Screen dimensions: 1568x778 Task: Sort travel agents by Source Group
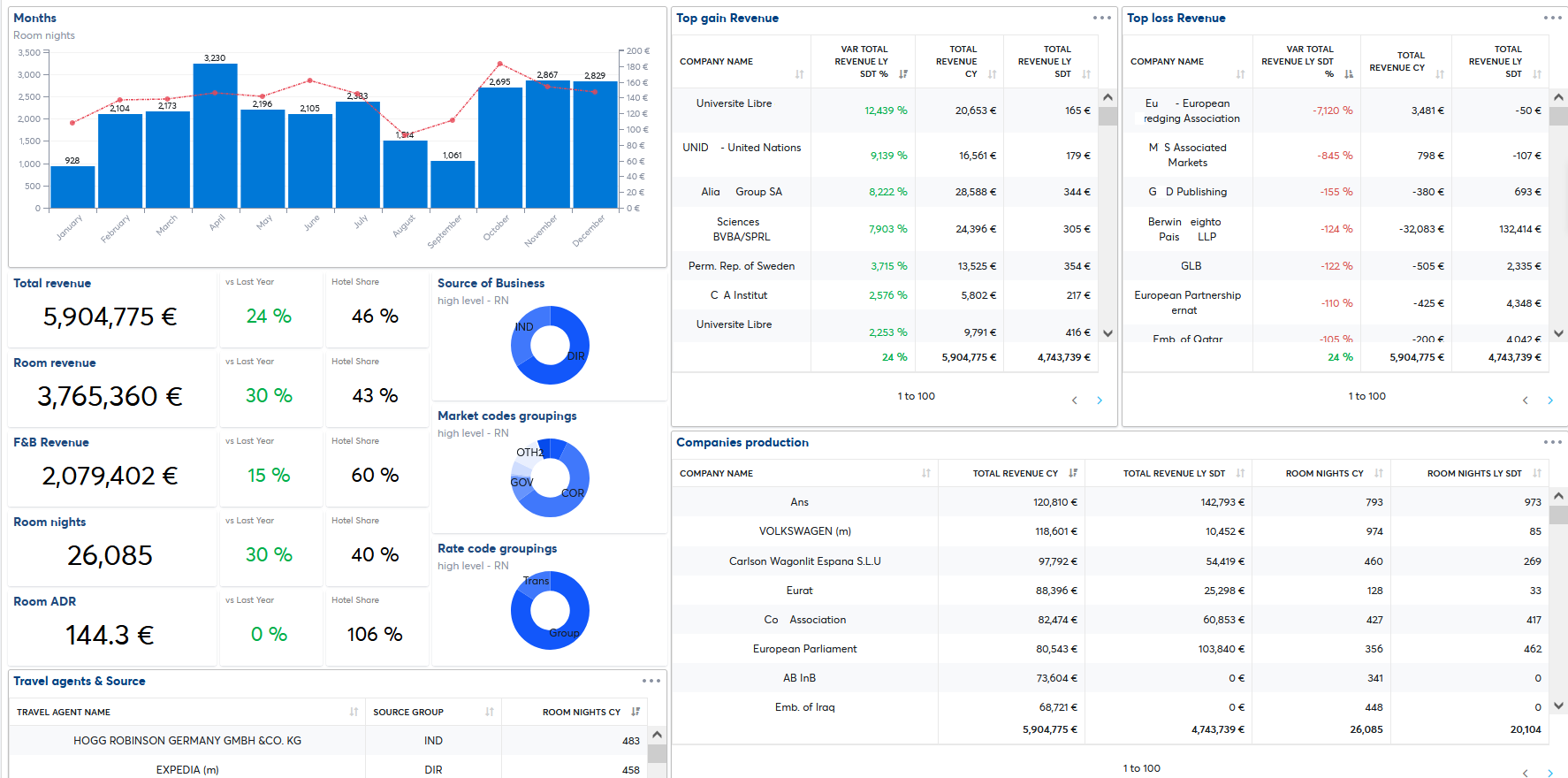[490, 712]
